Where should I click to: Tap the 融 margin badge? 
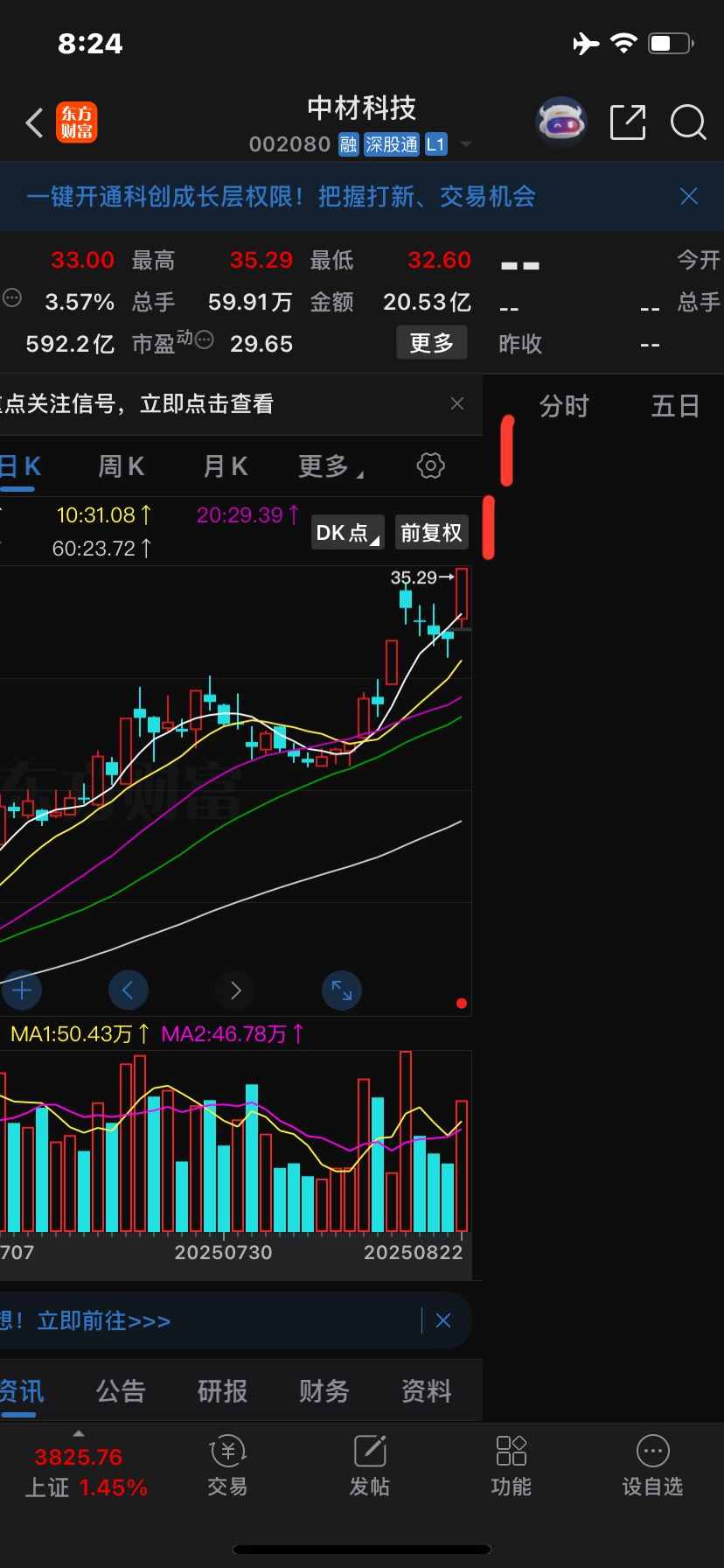click(x=349, y=144)
